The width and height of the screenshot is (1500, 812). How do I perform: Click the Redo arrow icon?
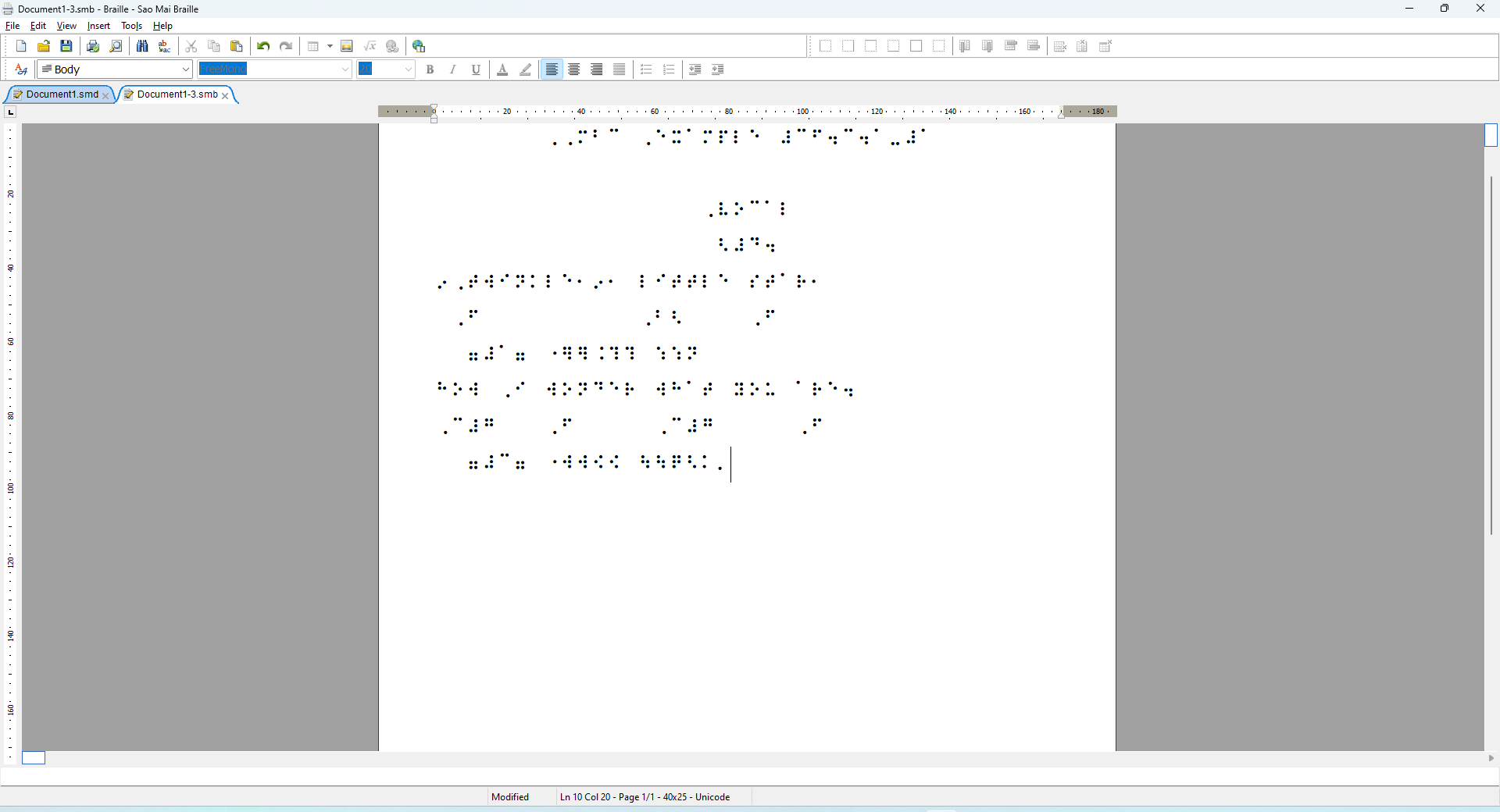point(286,46)
